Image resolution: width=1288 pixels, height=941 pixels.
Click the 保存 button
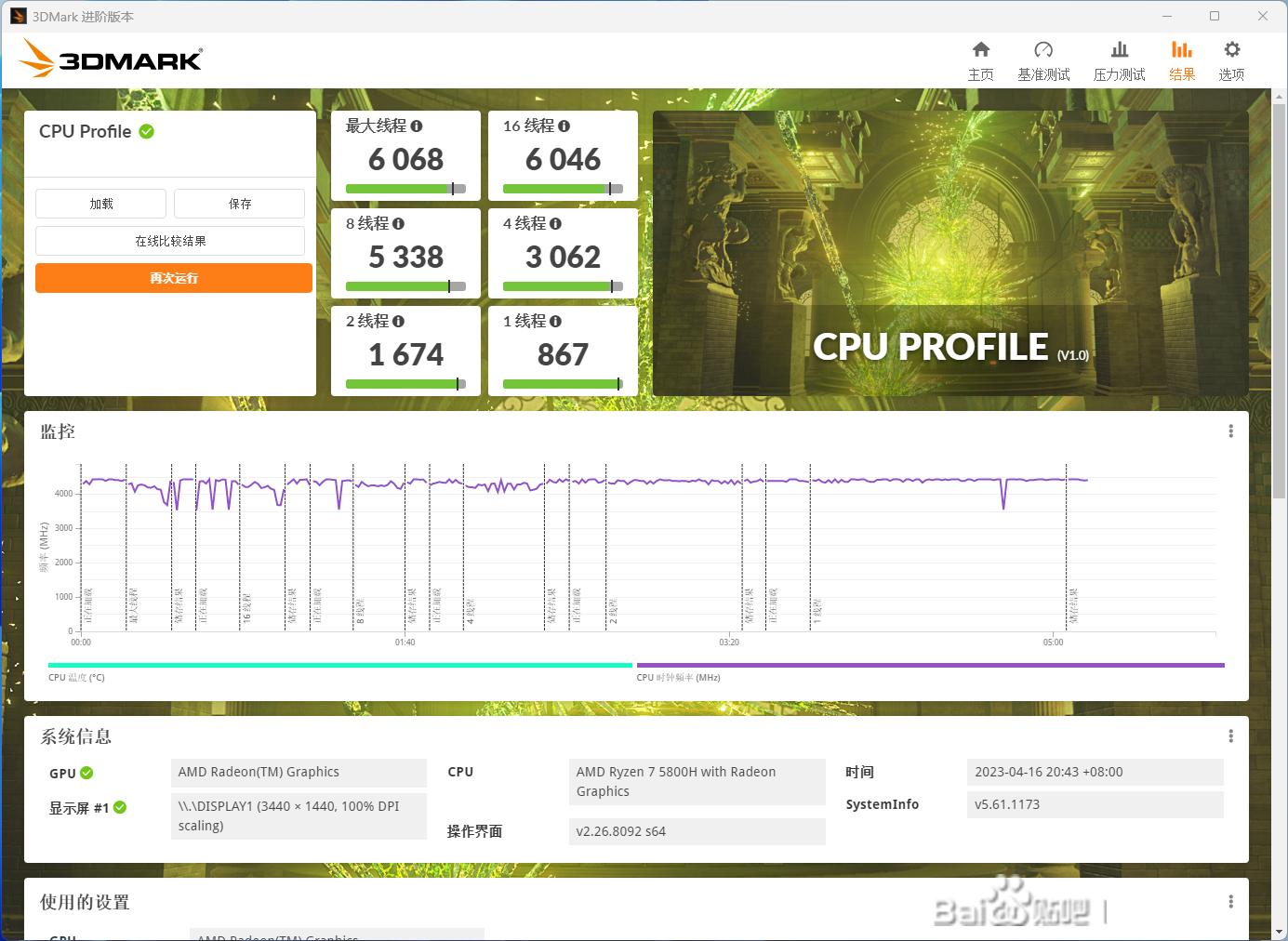[239, 204]
